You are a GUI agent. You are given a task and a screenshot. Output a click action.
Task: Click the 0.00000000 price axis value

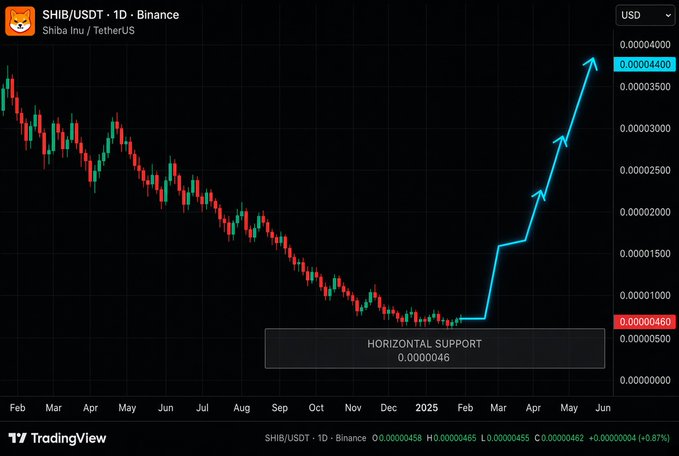(x=645, y=380)
